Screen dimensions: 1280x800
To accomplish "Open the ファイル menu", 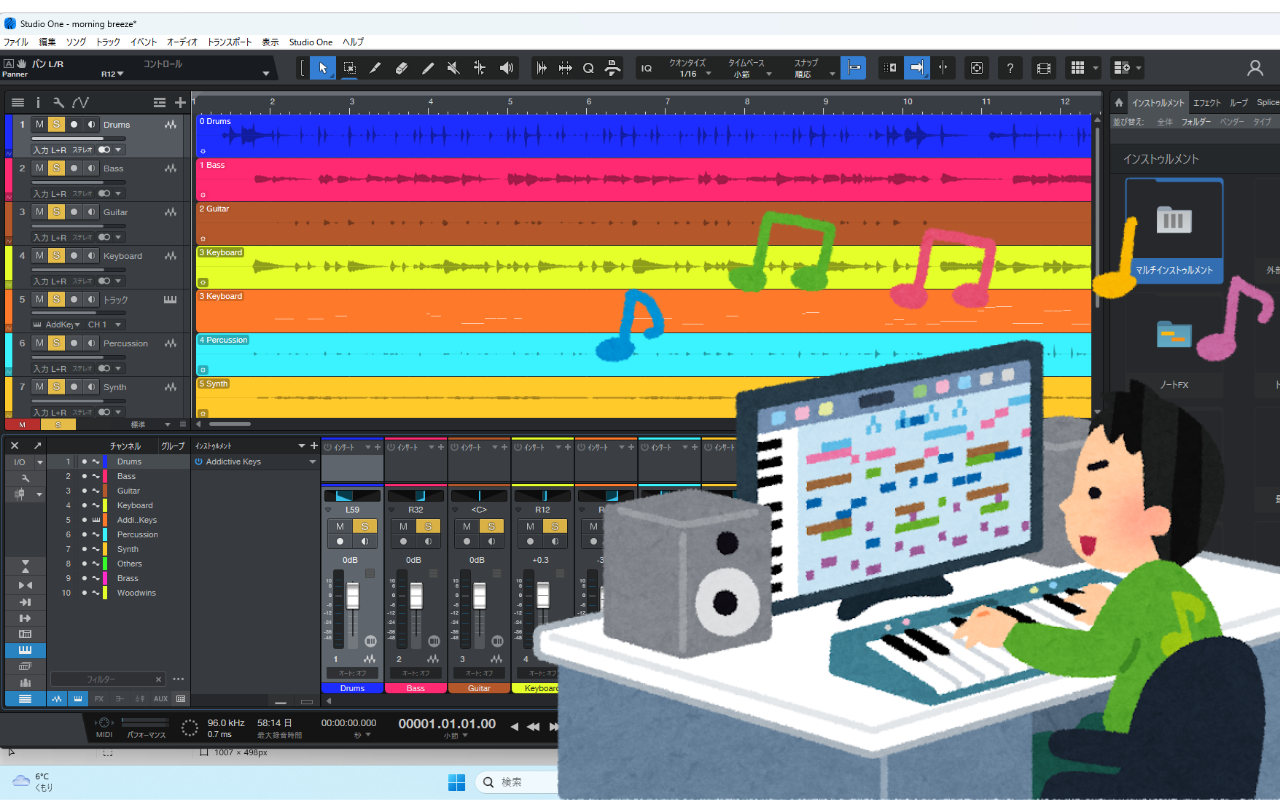I will (14, 42).
